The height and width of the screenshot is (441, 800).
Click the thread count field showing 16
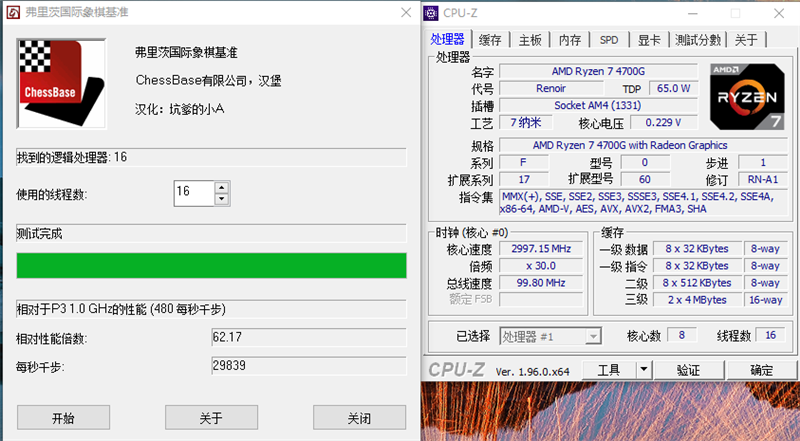(194, 193)
